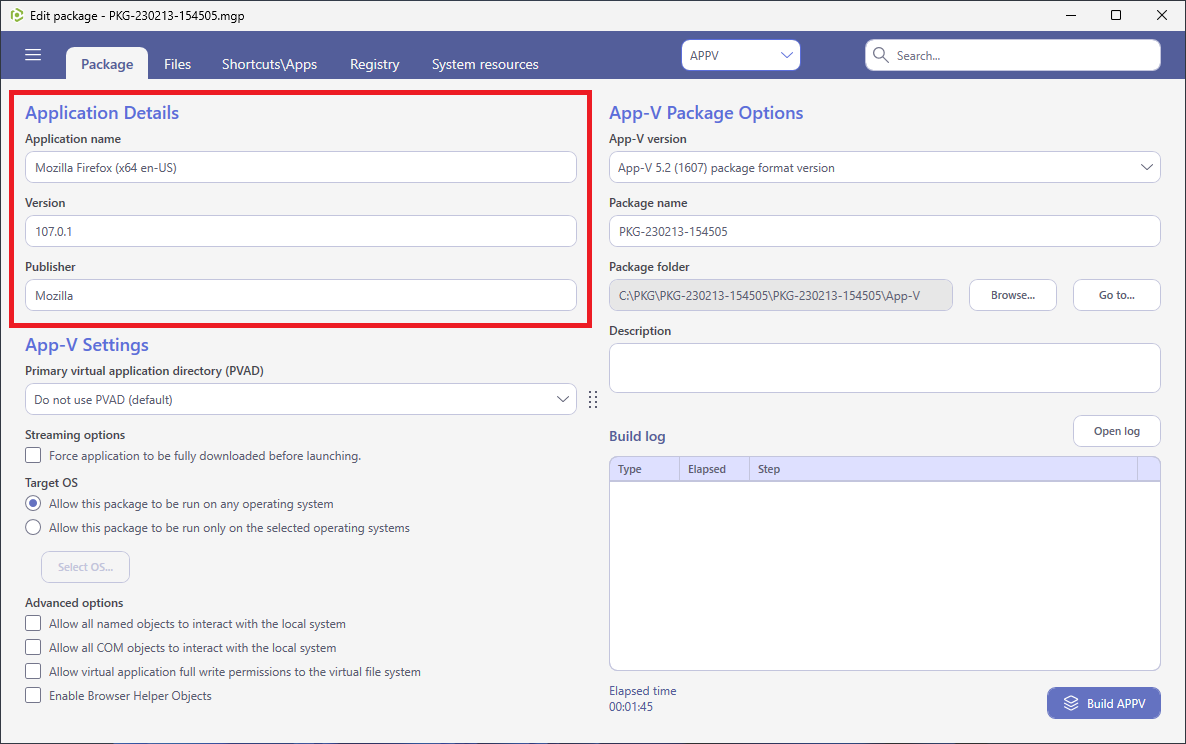Click the app logo in title bar
This screenshot has height=744, width=1186.
click(17, 15)
